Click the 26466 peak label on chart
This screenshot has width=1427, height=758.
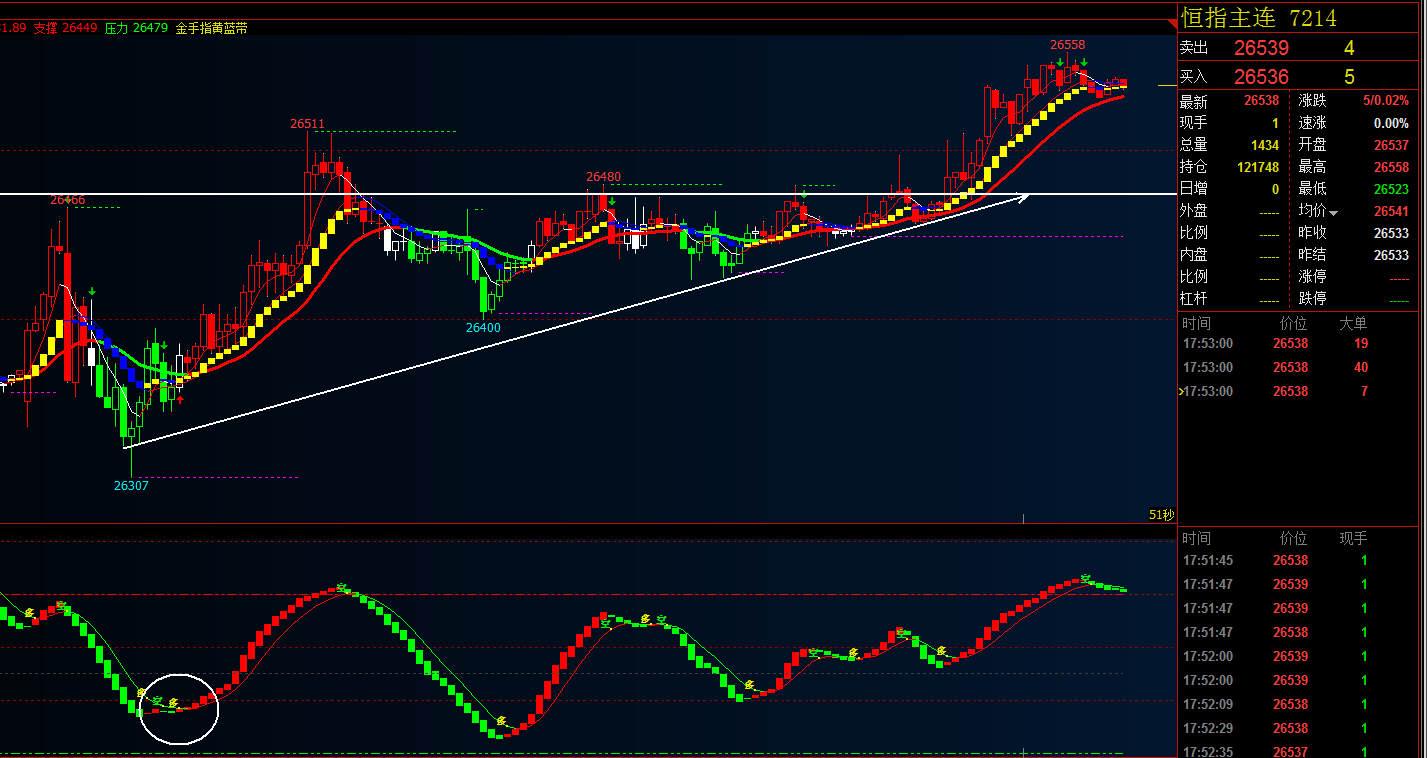[68, 200]
